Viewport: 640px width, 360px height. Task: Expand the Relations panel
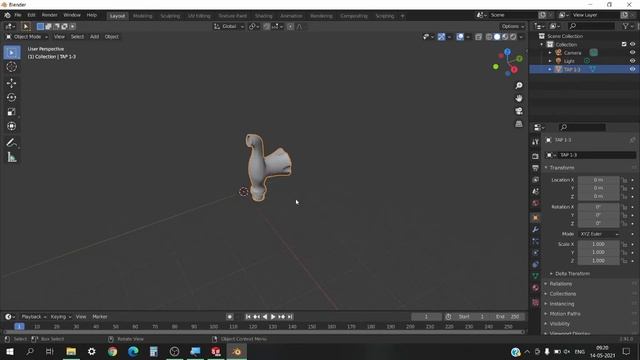pyautogui.click(x=560, y=284)
